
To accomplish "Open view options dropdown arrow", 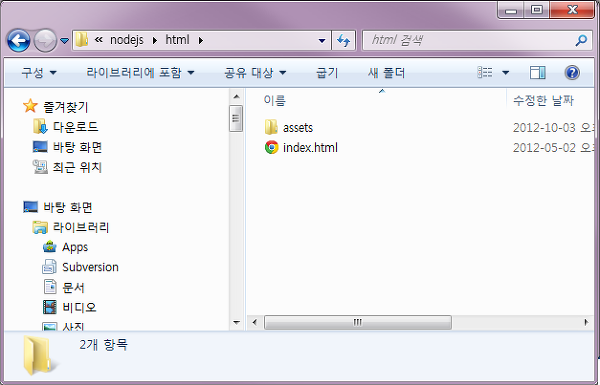I will tap(505, 73).
